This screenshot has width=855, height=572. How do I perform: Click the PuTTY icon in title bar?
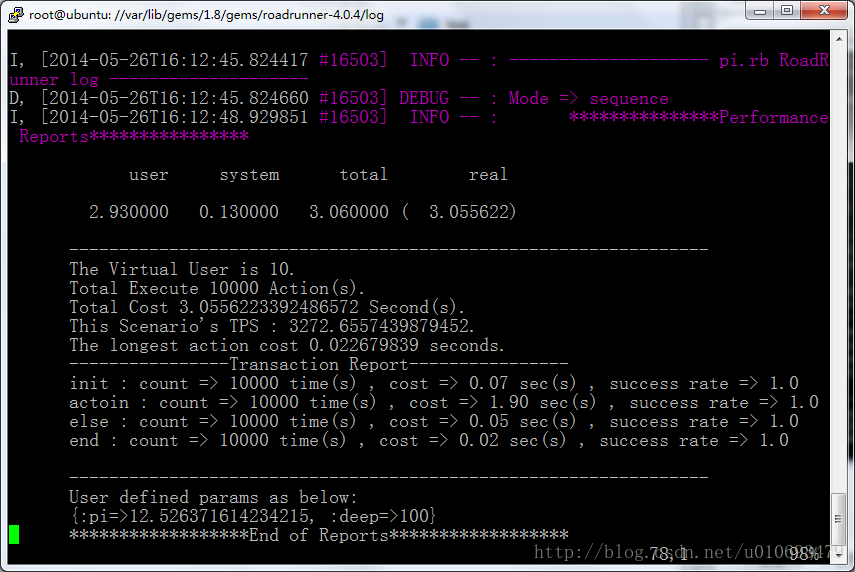tap(15, 14)
